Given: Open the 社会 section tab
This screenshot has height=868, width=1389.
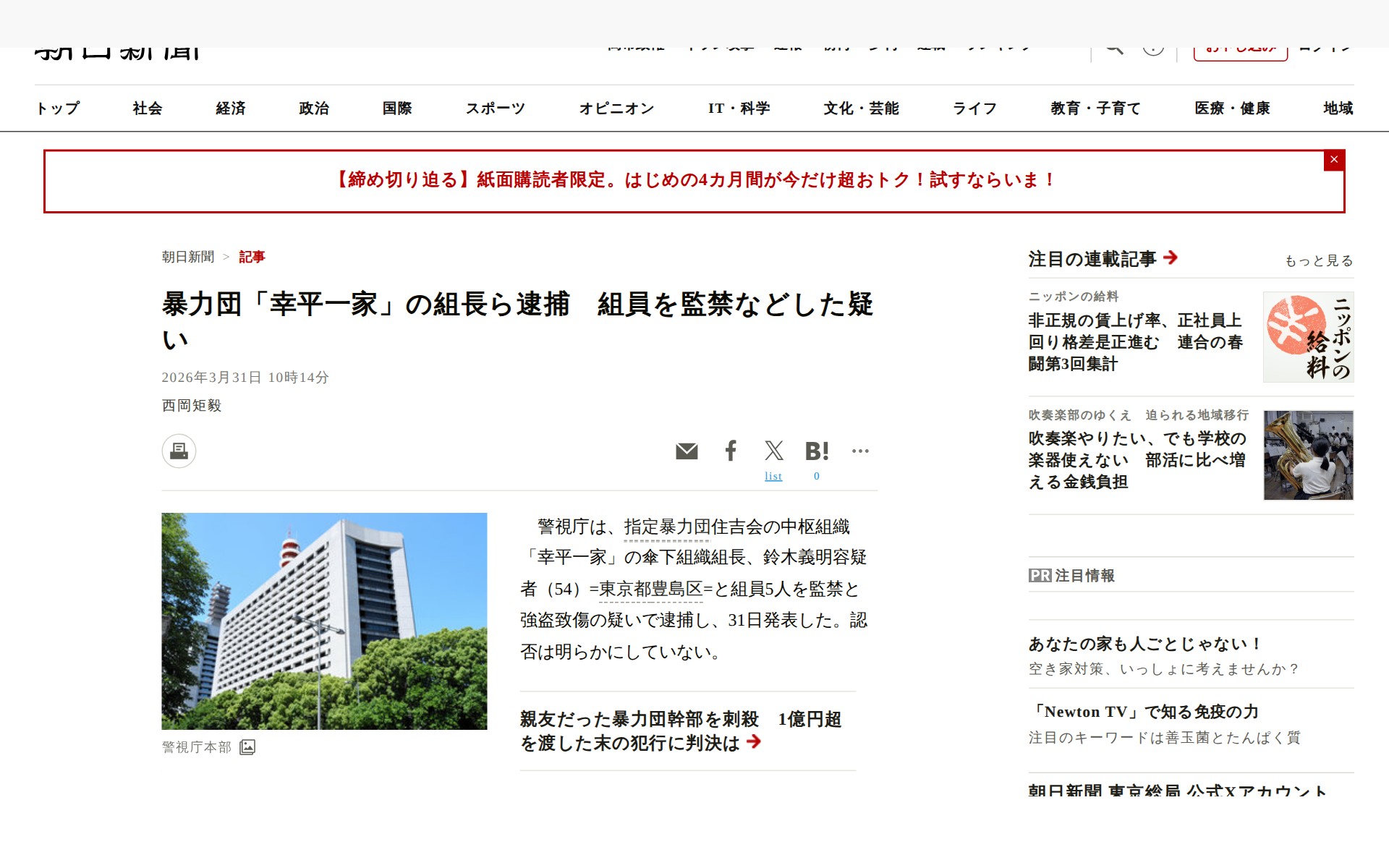Looking at the screenshot, I should pos(148,109).
